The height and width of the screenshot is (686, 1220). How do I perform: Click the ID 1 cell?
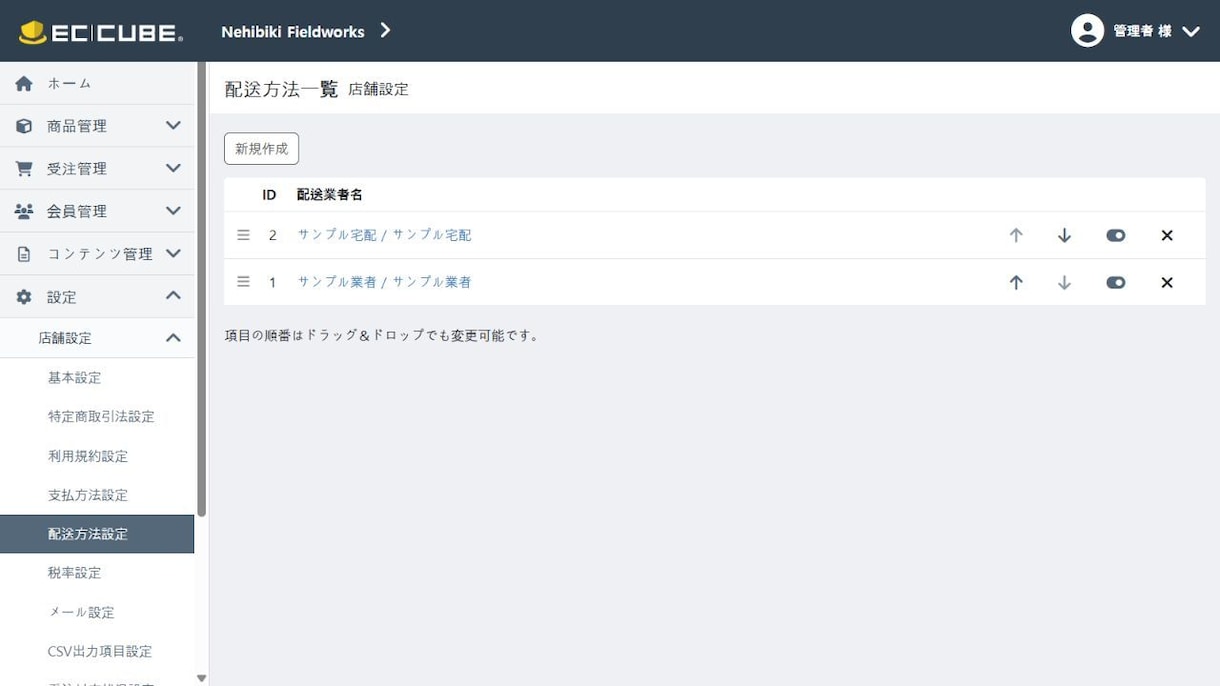pyautogui.click(x=272, y=283)
